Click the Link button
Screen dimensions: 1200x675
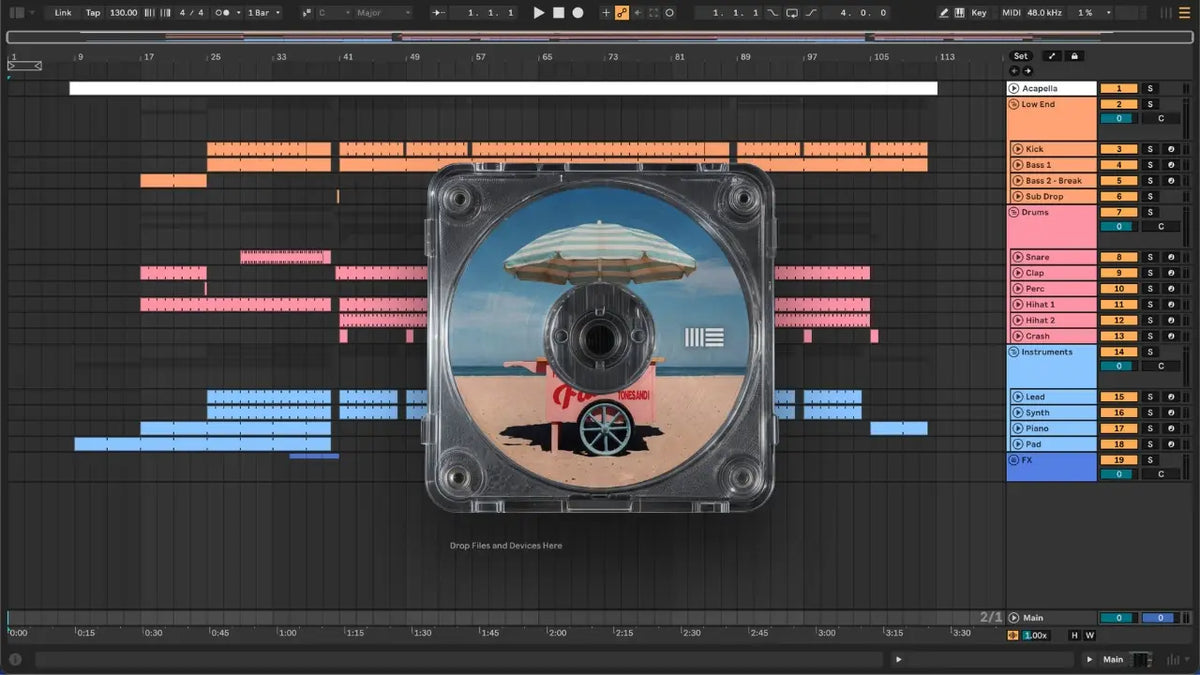point(63,13)
